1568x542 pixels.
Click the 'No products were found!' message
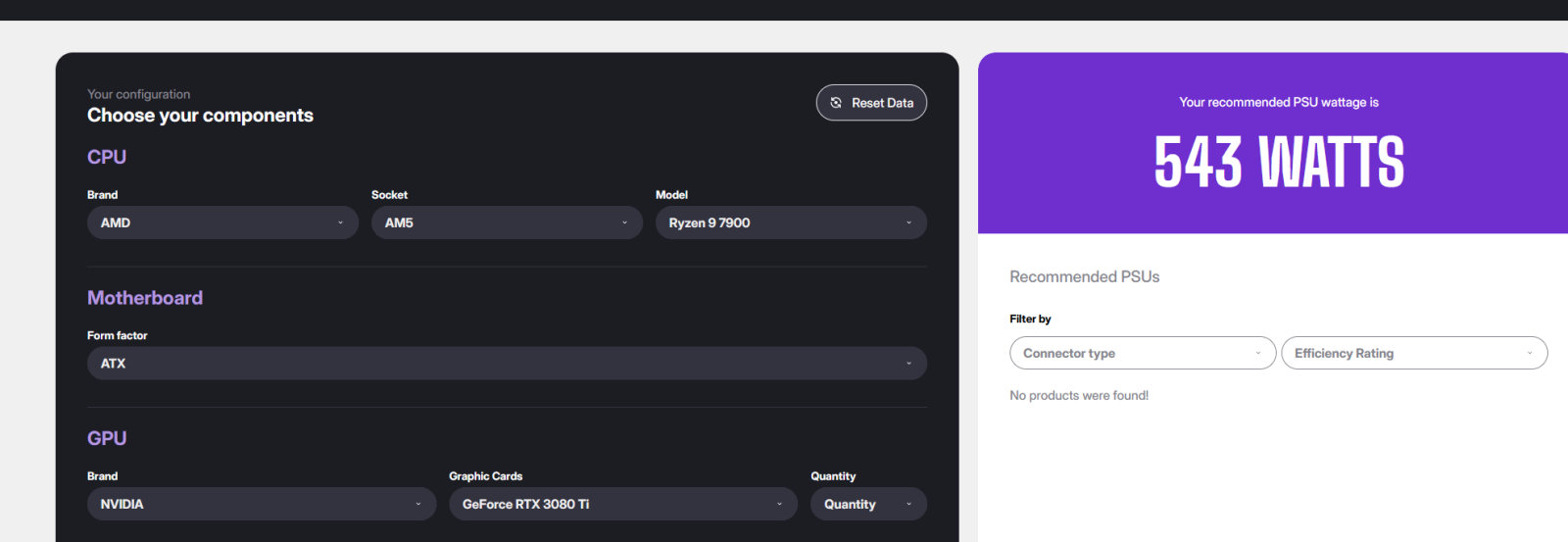[x=1079, y=396]
